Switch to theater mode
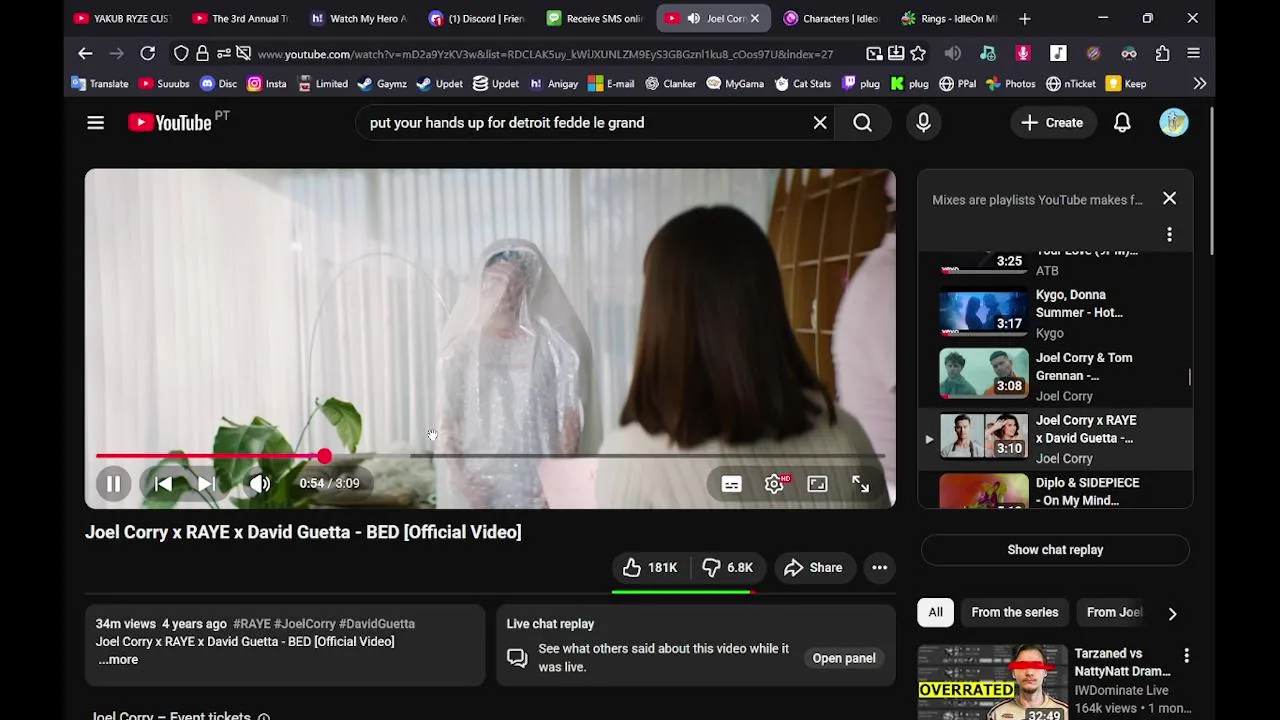 [x=817, y=484]
